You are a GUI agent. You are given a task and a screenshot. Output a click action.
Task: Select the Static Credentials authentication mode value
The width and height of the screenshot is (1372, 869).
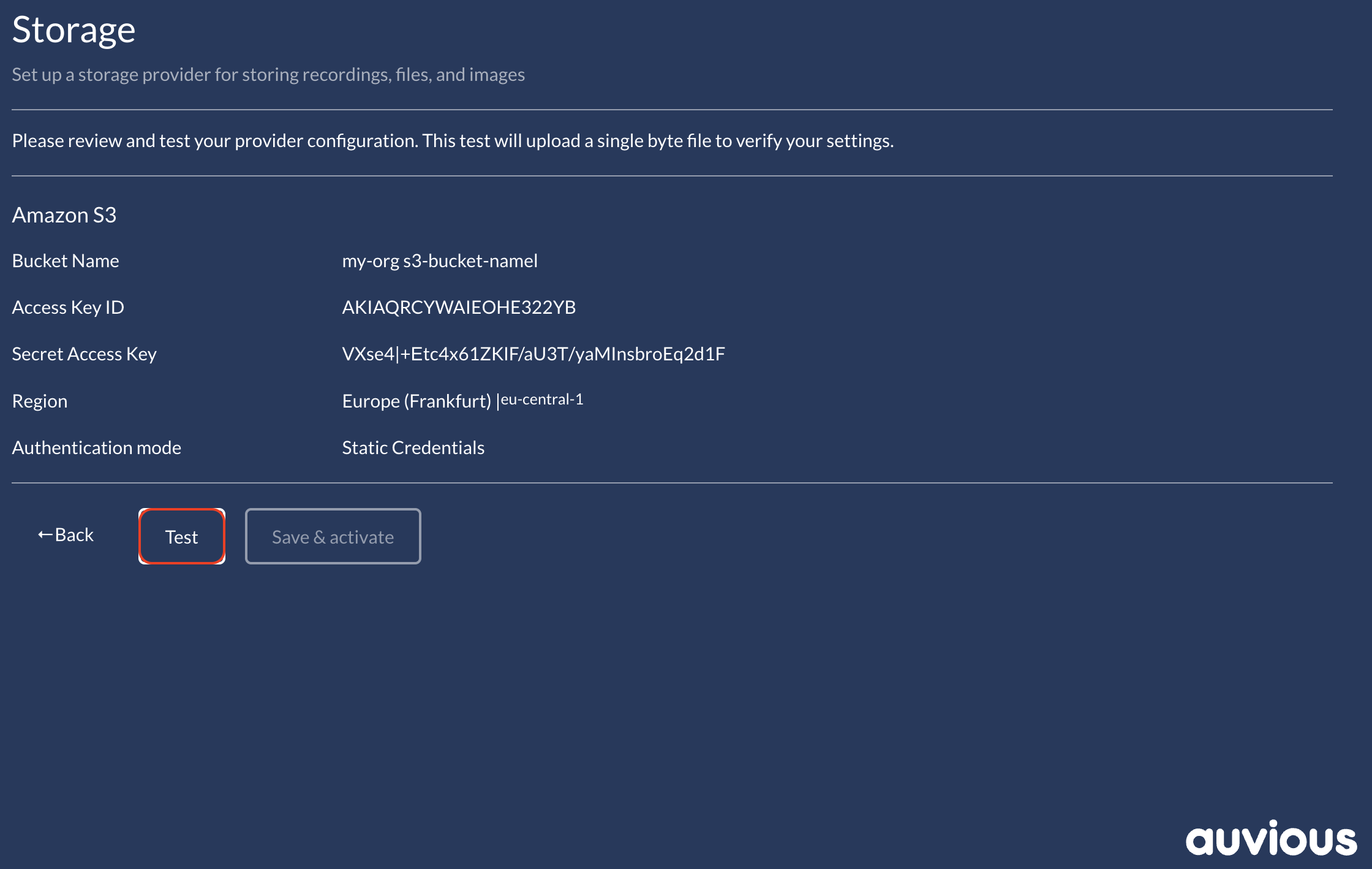(x=413, y=447)
